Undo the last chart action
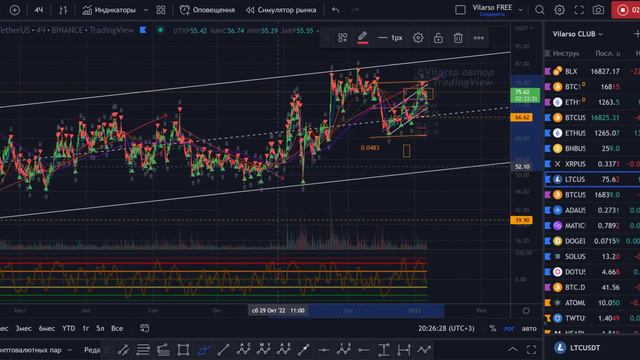640x360 pixels. 336,10
